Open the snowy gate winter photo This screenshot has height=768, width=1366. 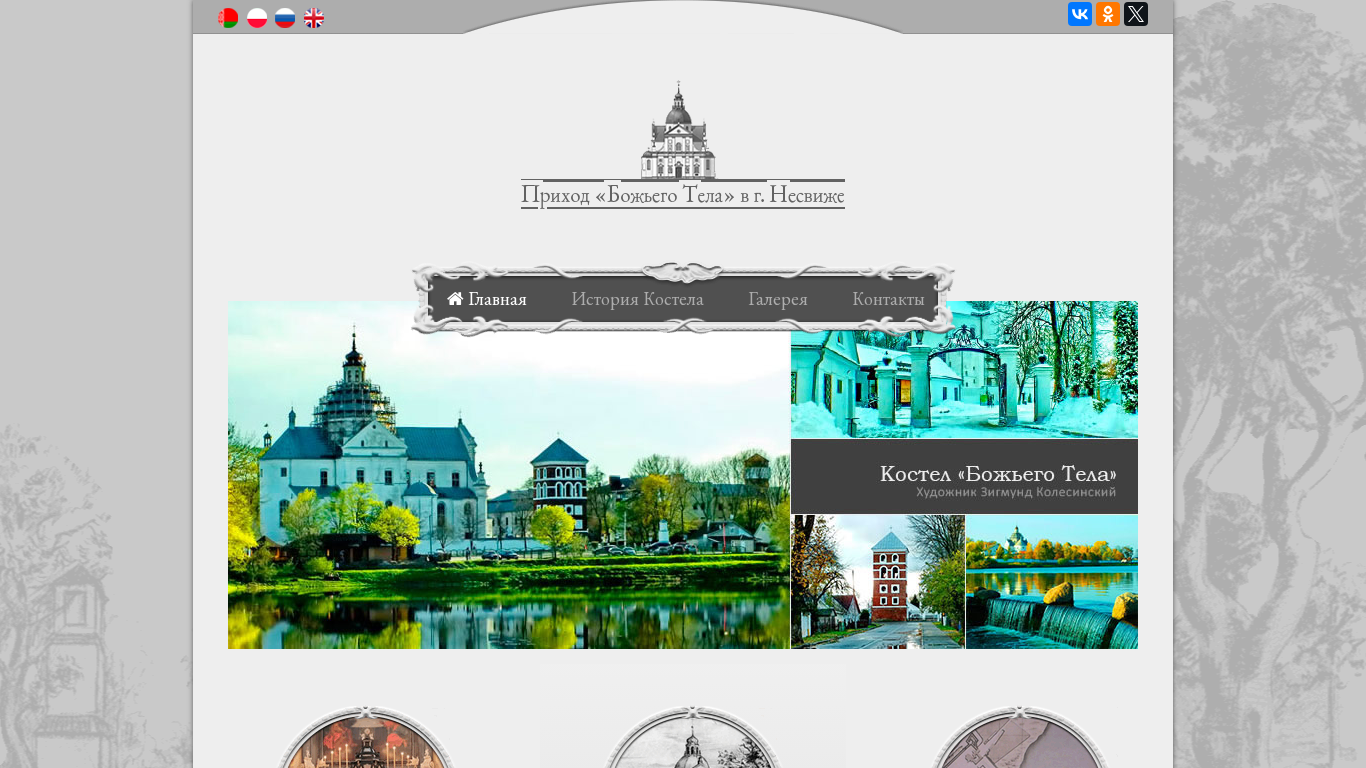click(964, 369)
